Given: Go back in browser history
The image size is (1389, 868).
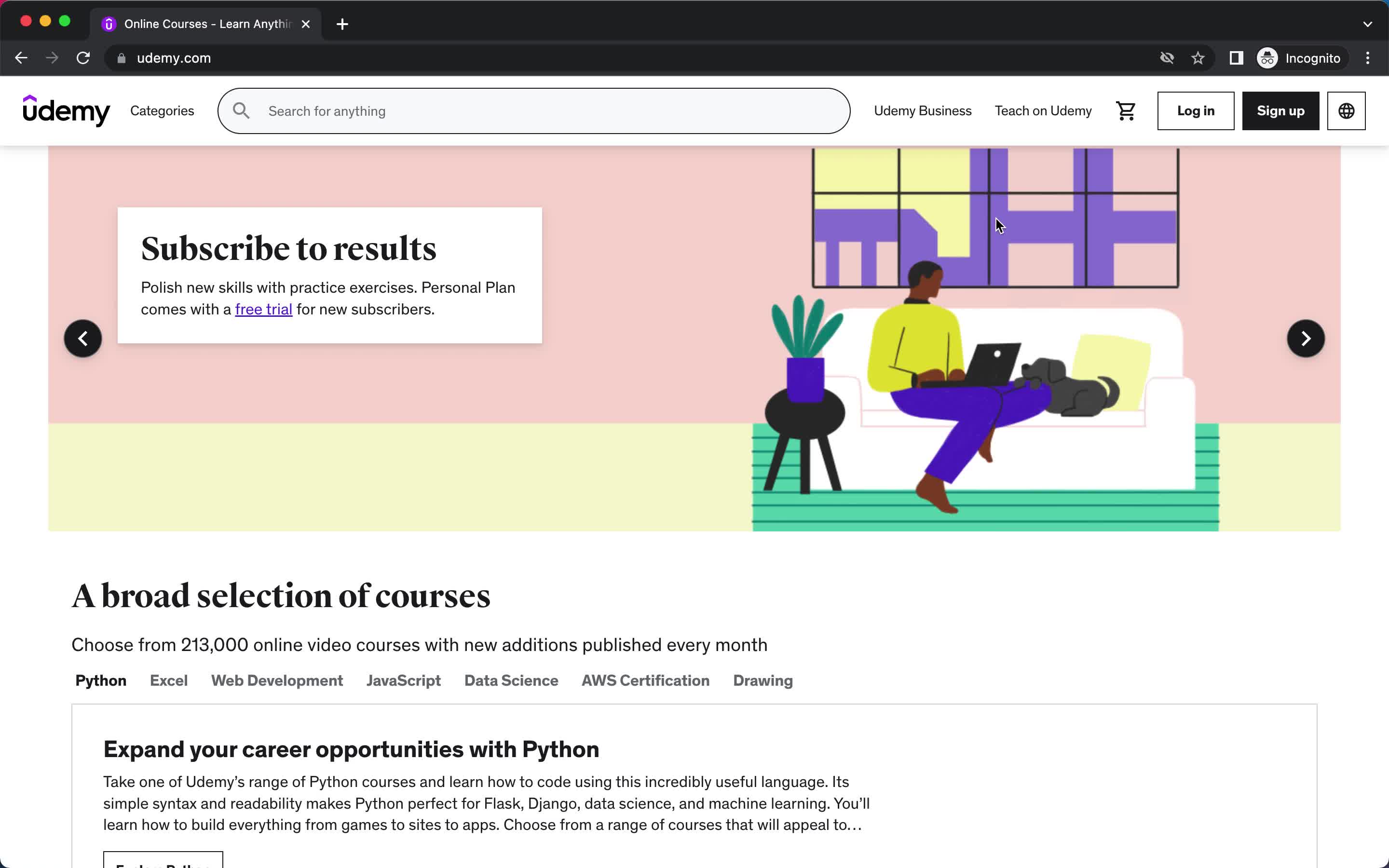Looking at the screenshot, I should (21, 58).
